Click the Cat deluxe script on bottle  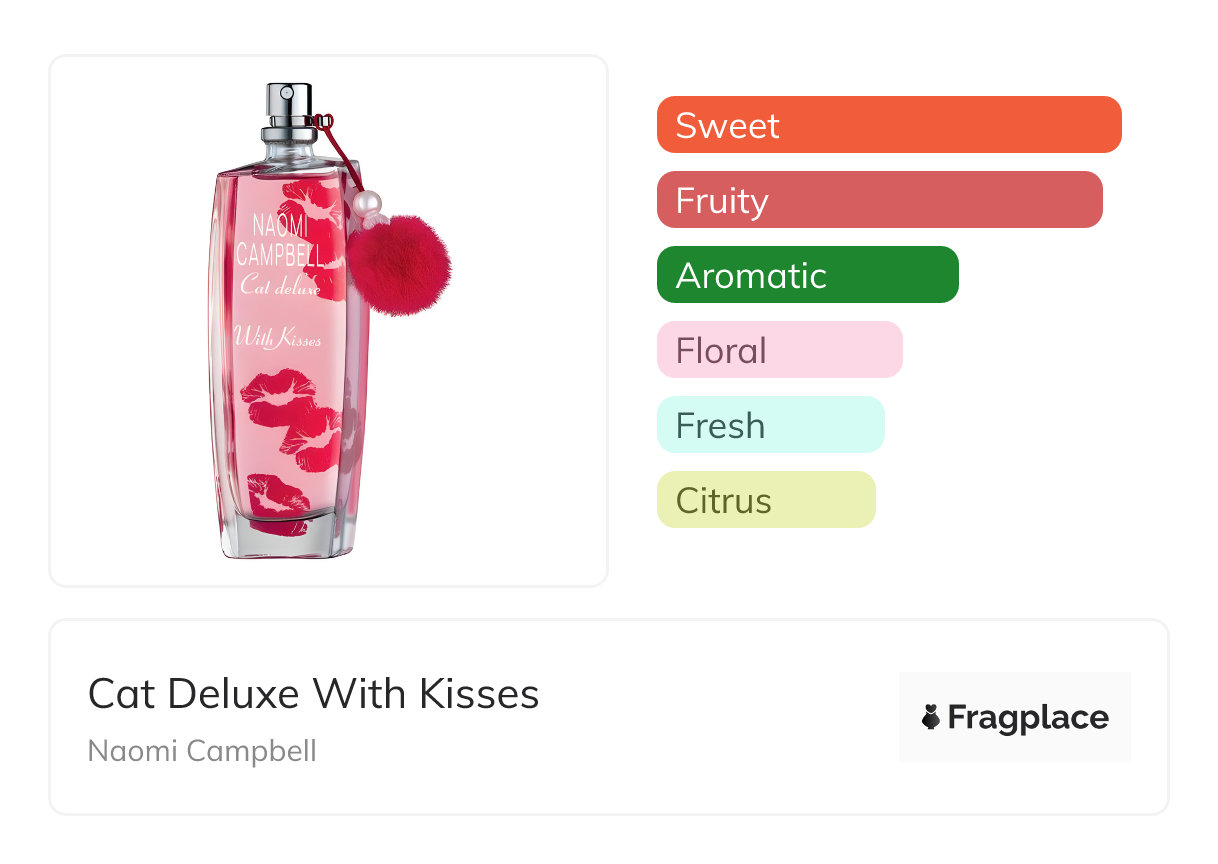(x=280, y=287)
